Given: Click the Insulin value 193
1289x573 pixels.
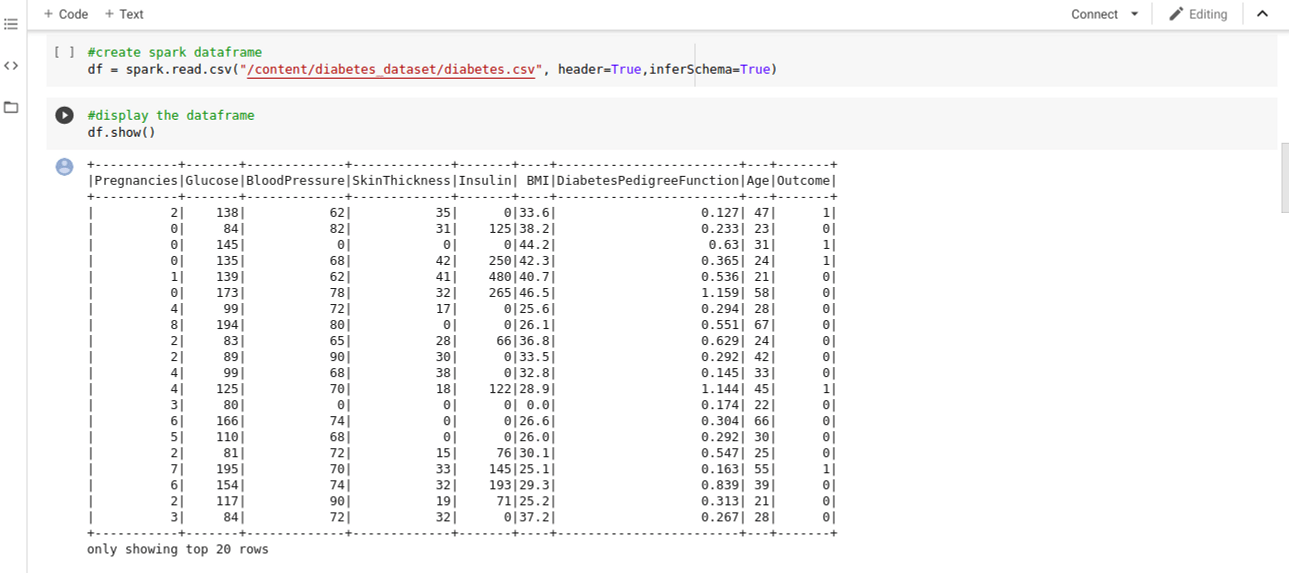Looking at the screenshot, I should point(501,485).
